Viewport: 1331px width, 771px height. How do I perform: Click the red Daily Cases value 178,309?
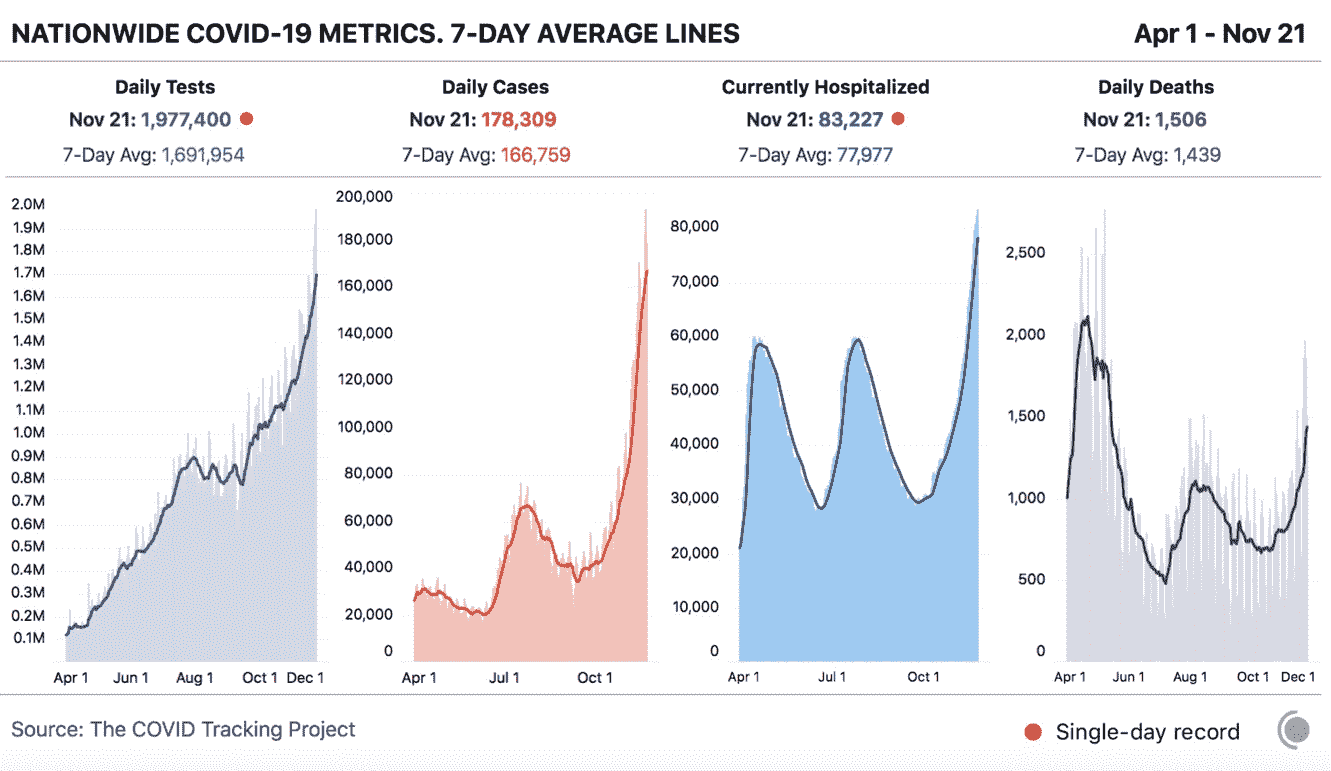tap(518, 120)
